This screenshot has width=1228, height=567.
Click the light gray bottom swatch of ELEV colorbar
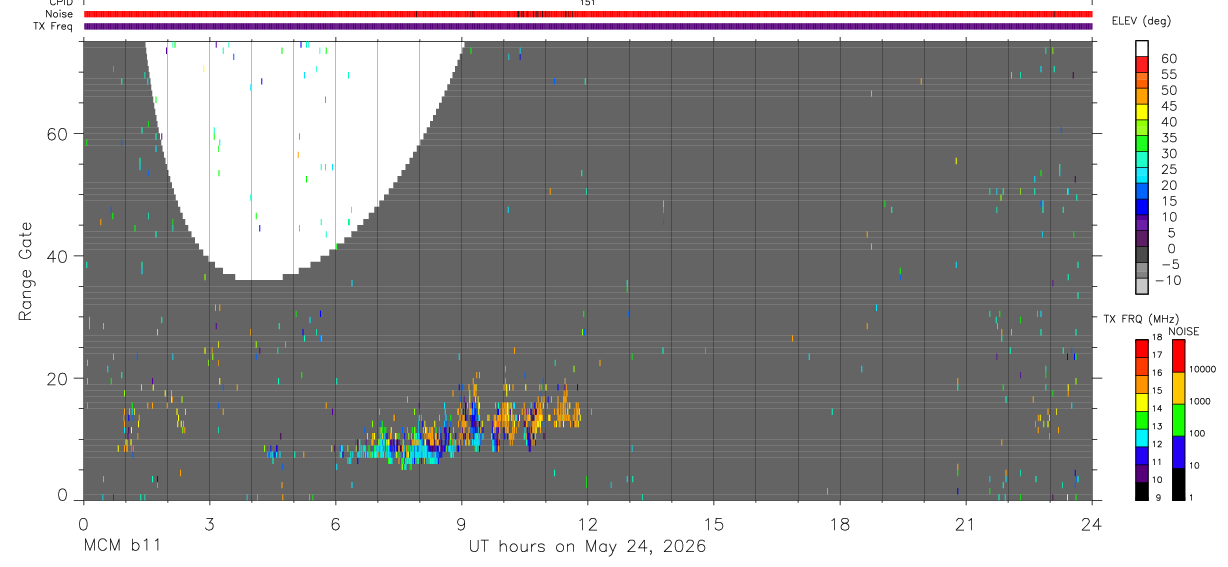(x=1141, y=288)
